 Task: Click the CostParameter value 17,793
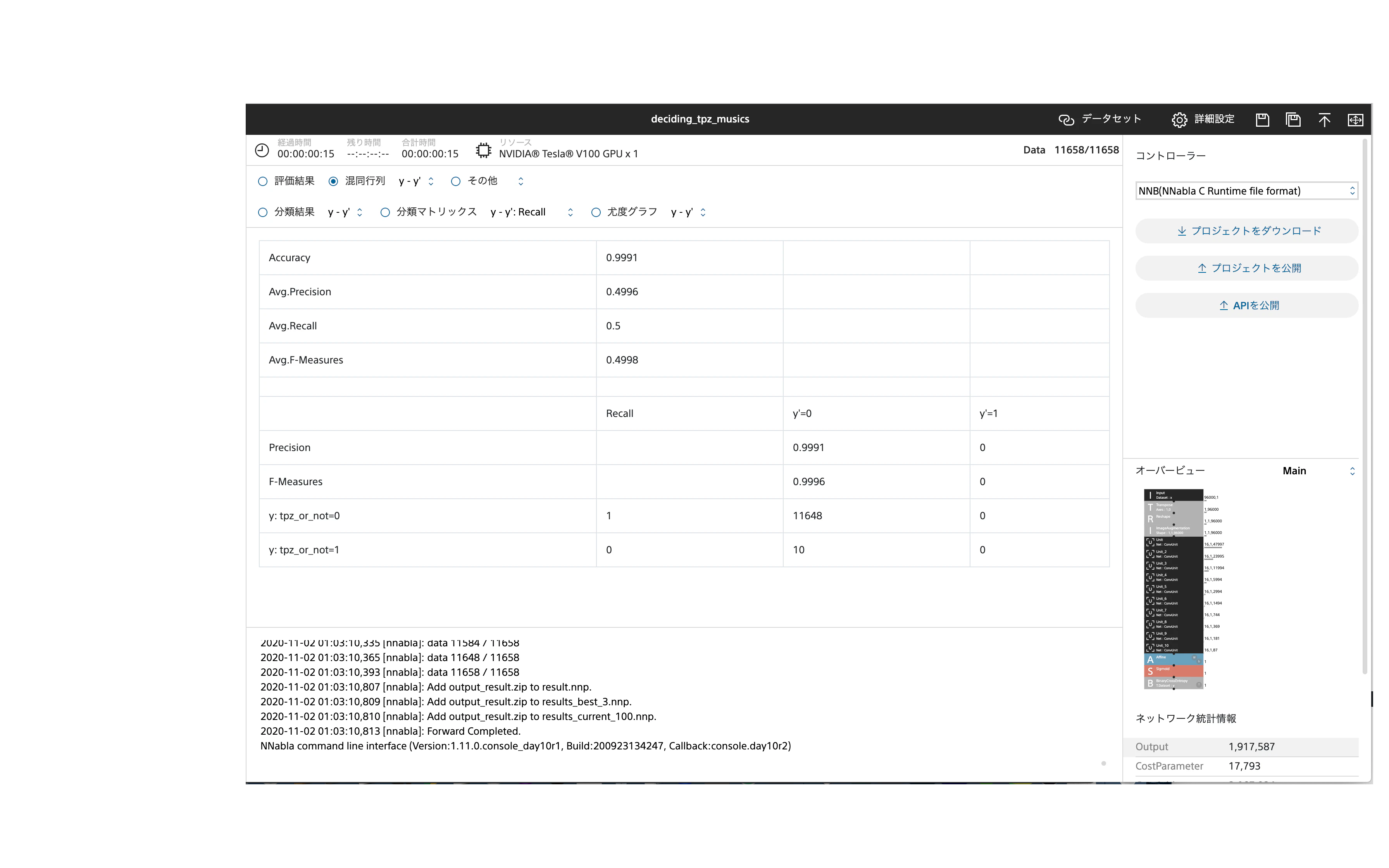click(1244, 766)
